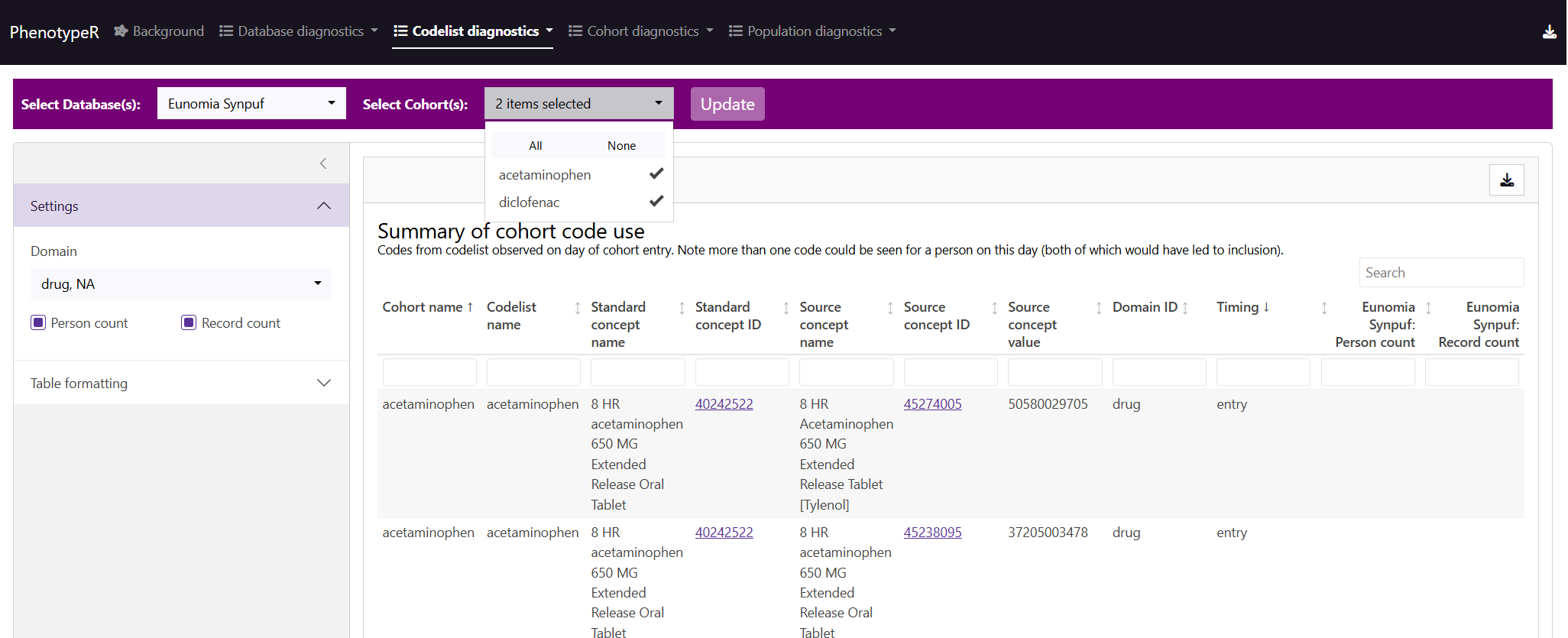Sort by Codelist name column arrows
Screen dimensions: 1568x638
point(577,308)
